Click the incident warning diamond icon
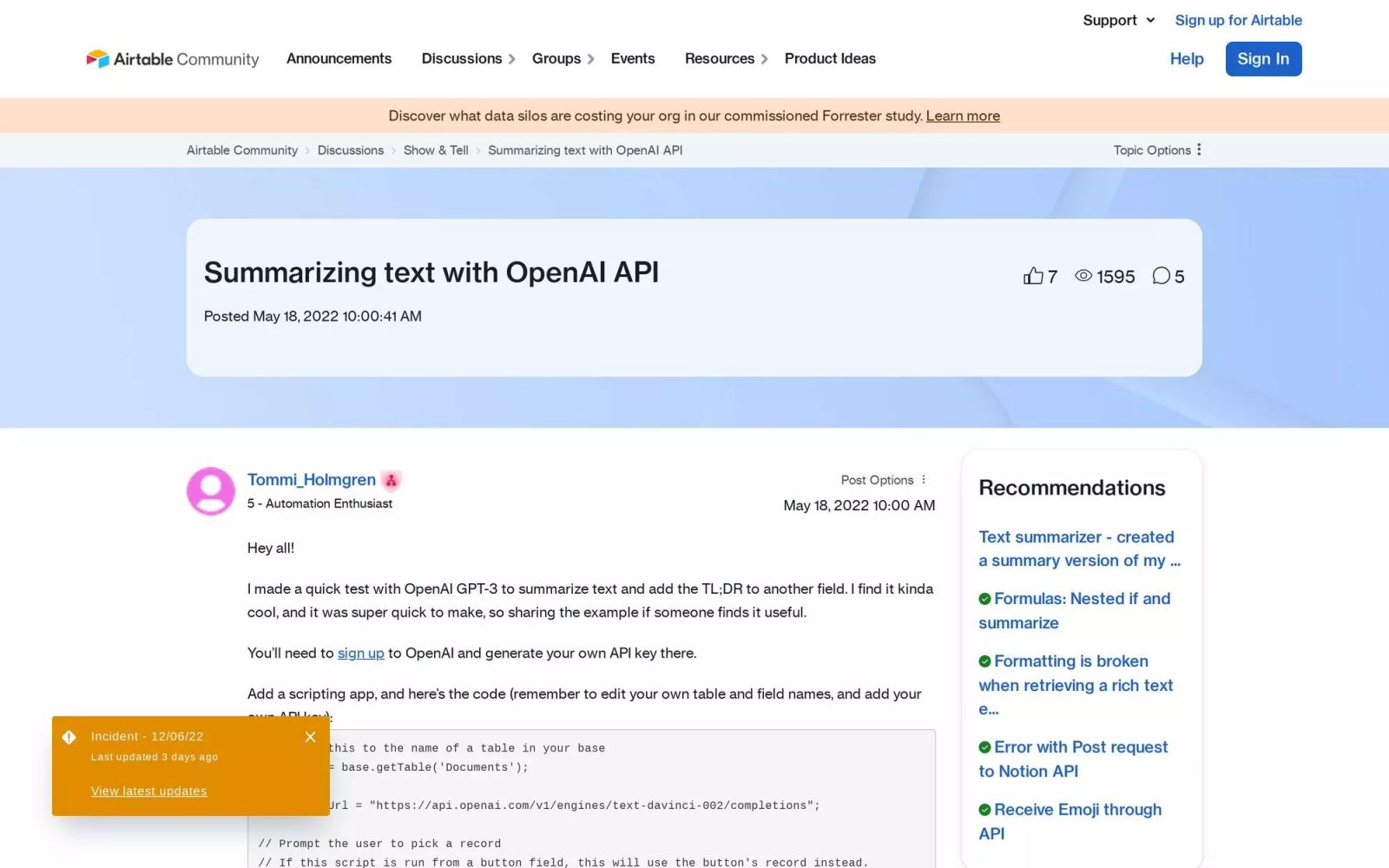 pyautogui.click(x=69, y=737)
